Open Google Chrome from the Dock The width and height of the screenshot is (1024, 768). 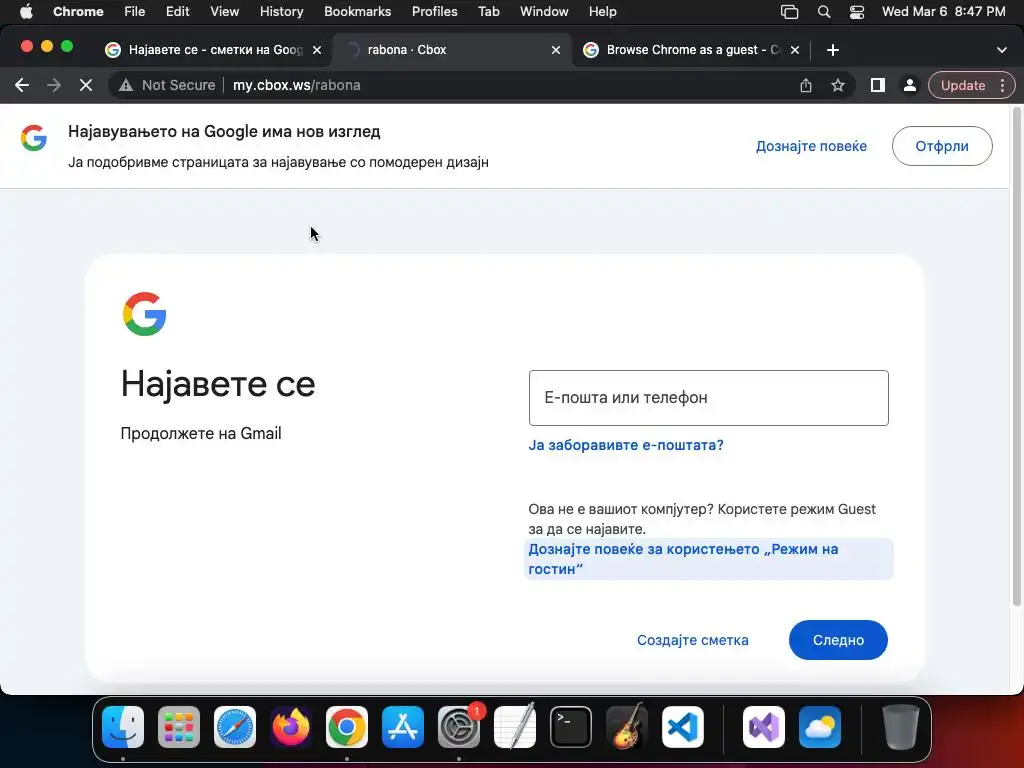347,727
